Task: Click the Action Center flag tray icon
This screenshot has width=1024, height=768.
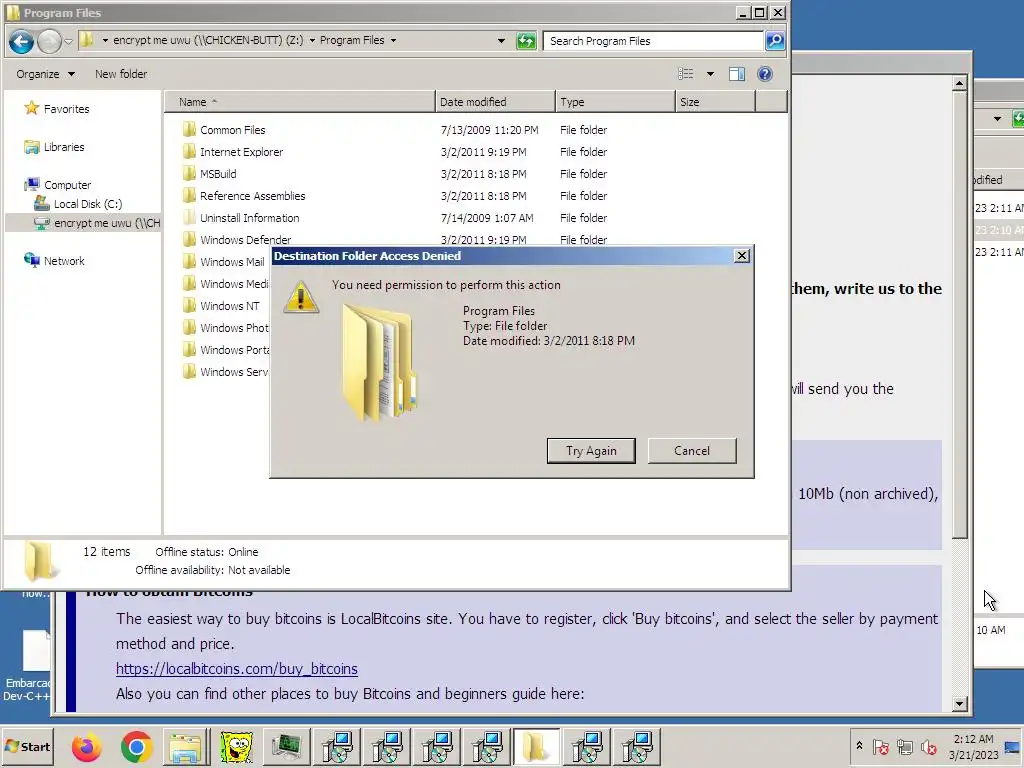Action: point(880,747)
